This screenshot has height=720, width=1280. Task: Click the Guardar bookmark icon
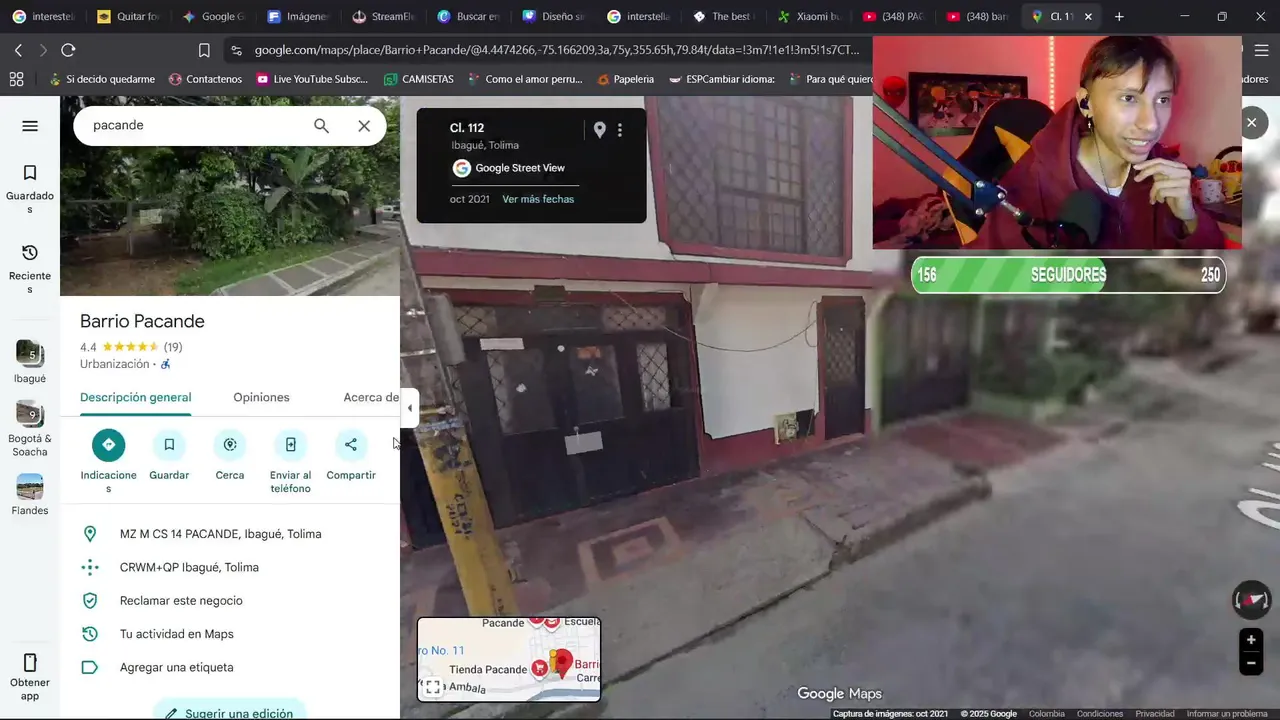pyautogui.click(x=169, y=445)
